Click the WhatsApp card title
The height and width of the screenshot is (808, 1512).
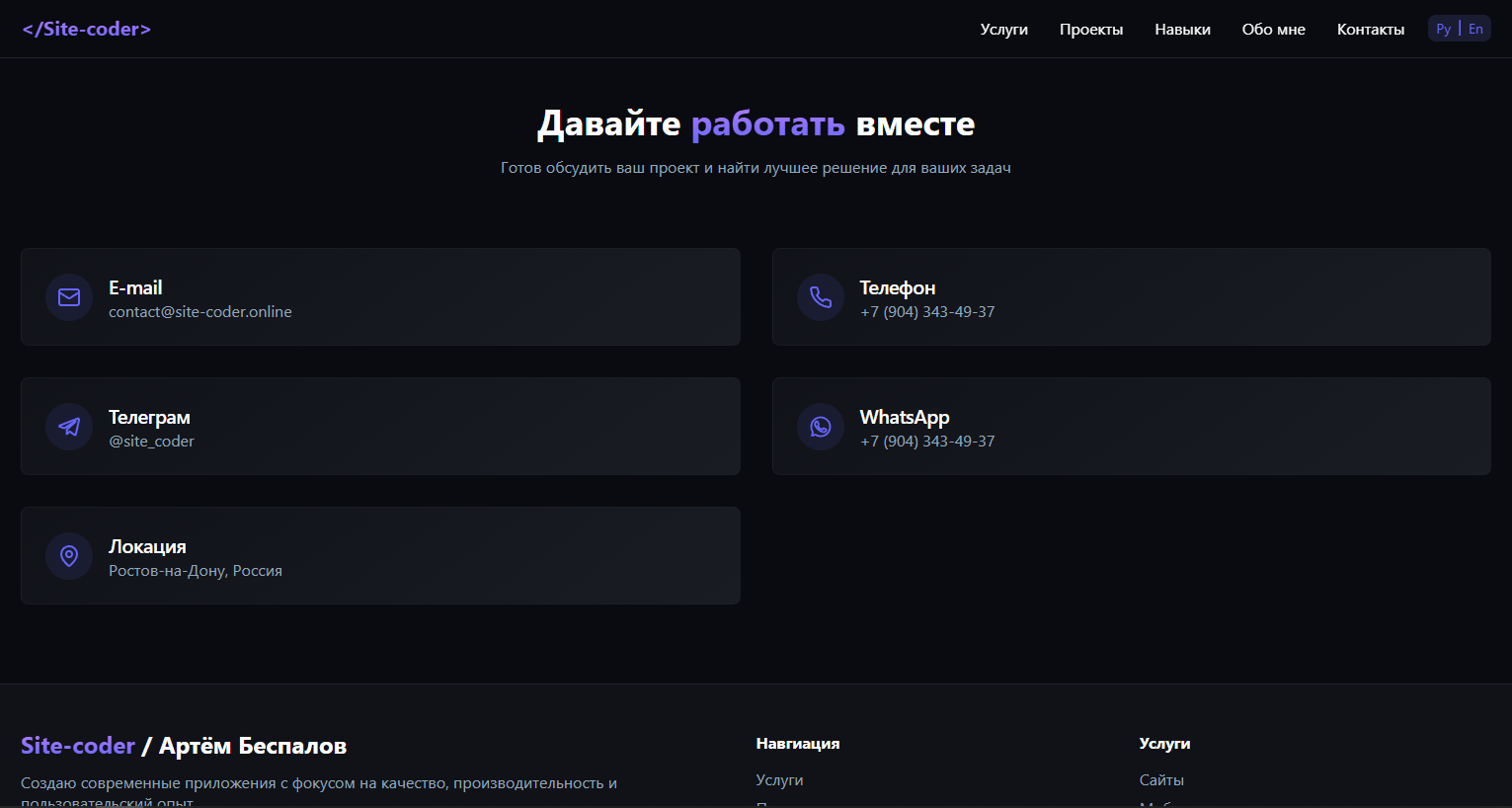pyautogui.click(x=905, y=417)
